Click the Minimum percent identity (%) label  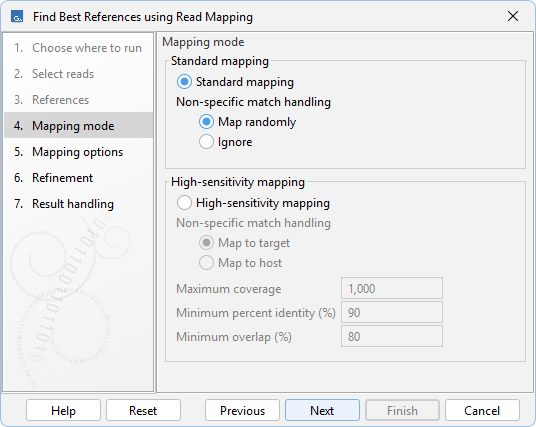(256, 313)
